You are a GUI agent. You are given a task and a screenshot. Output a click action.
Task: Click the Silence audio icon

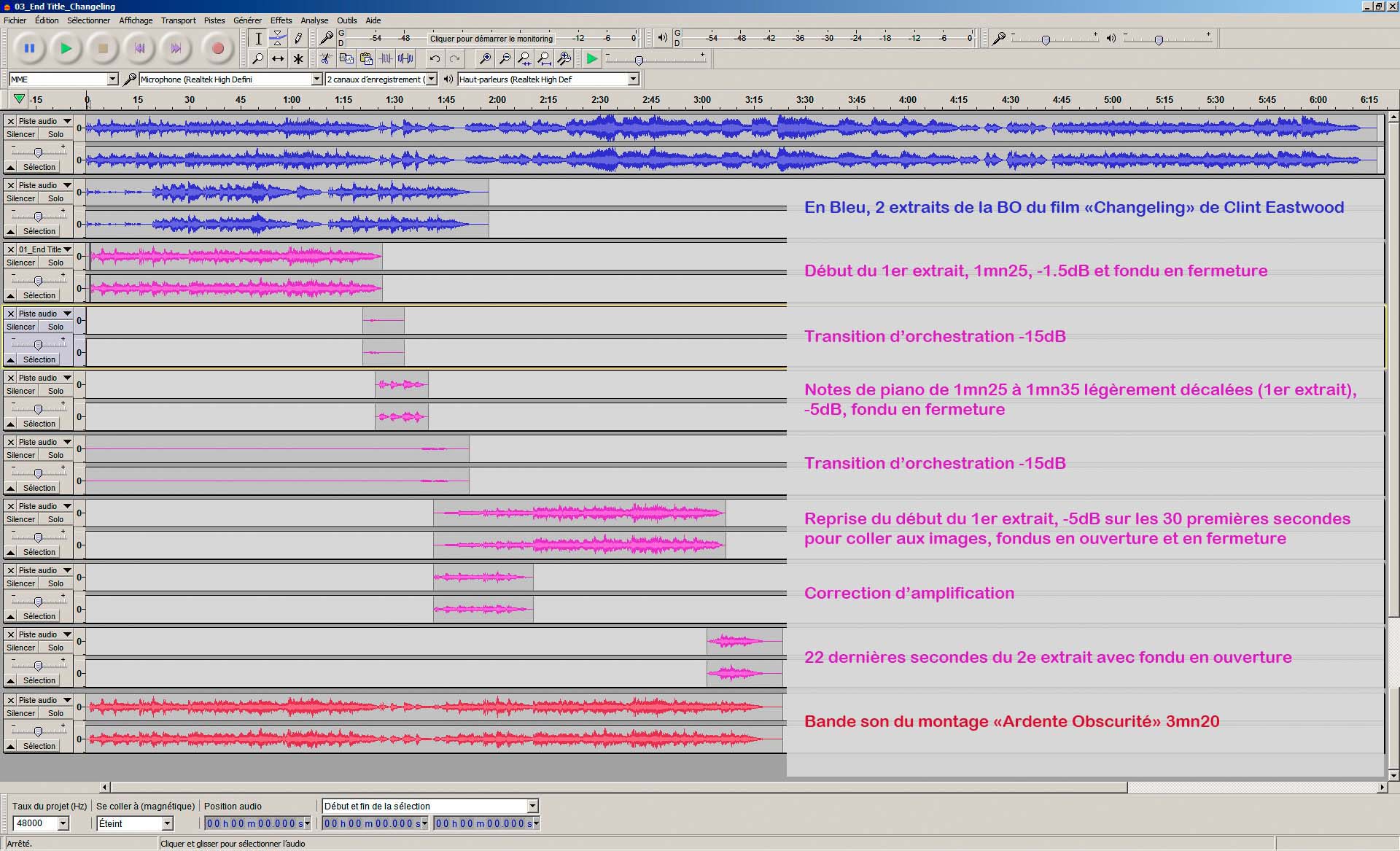(405, 58)
